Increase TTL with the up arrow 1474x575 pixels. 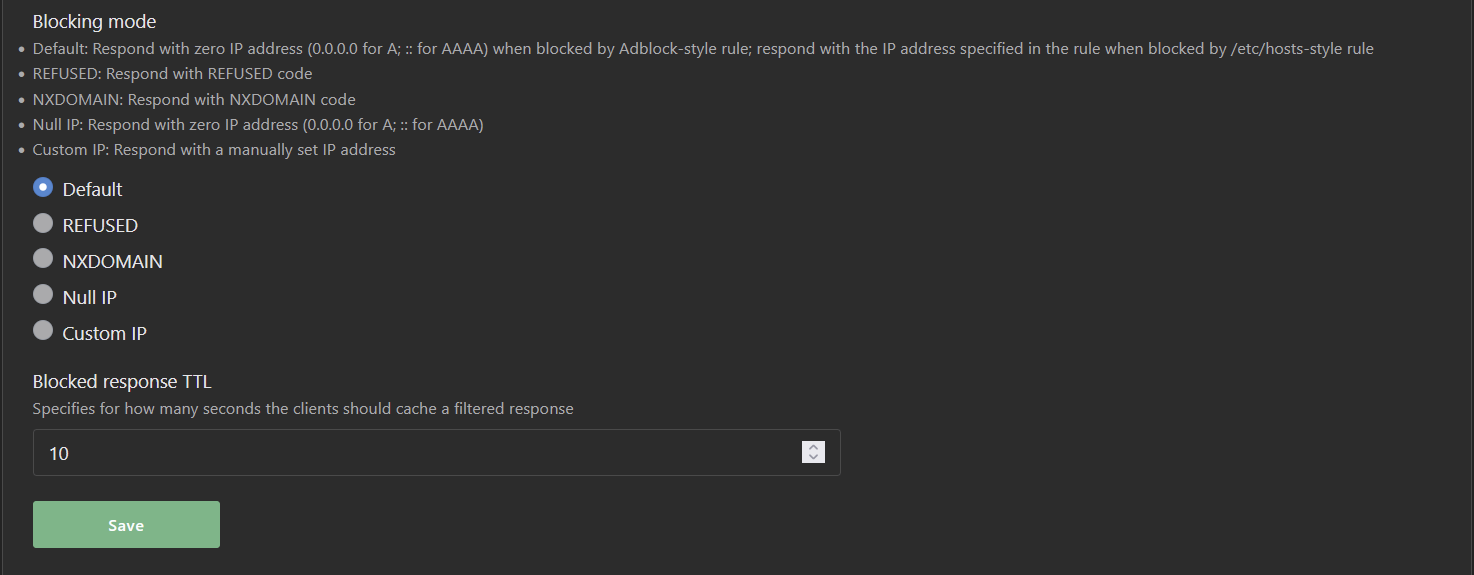point(814,447)
